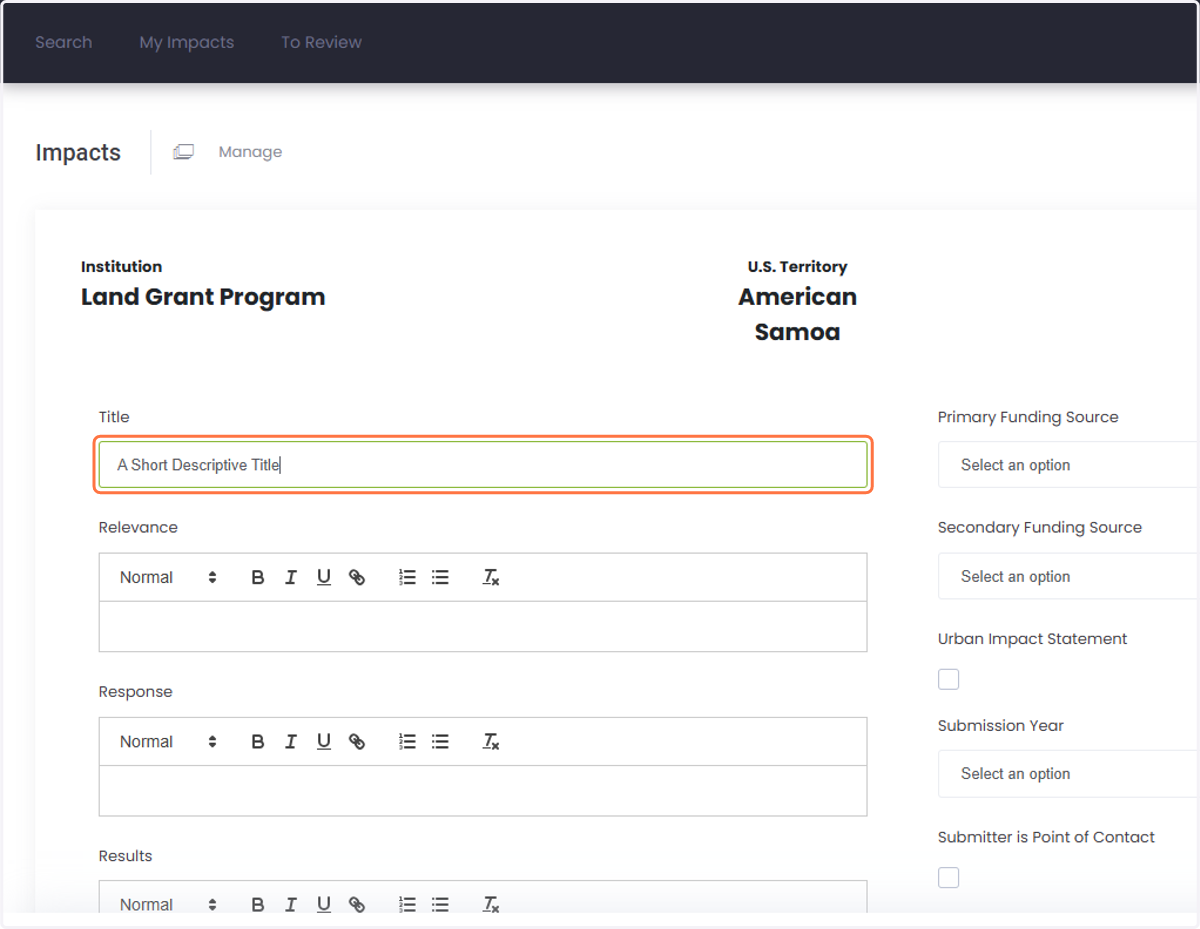
Task: Click the American Samoa territory name
Action: click(x=797, y=314)
